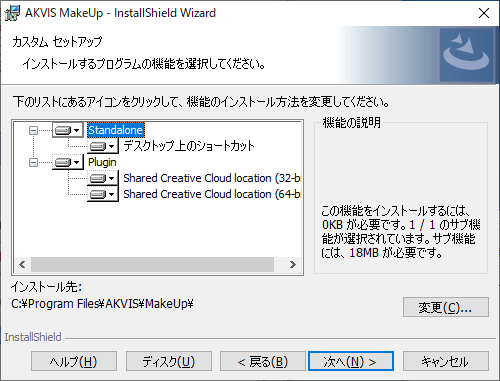This screenshot has height=381, width=500.
Task: Click the InstallShield logo graphic in the banner
Action: coord(466,55)
